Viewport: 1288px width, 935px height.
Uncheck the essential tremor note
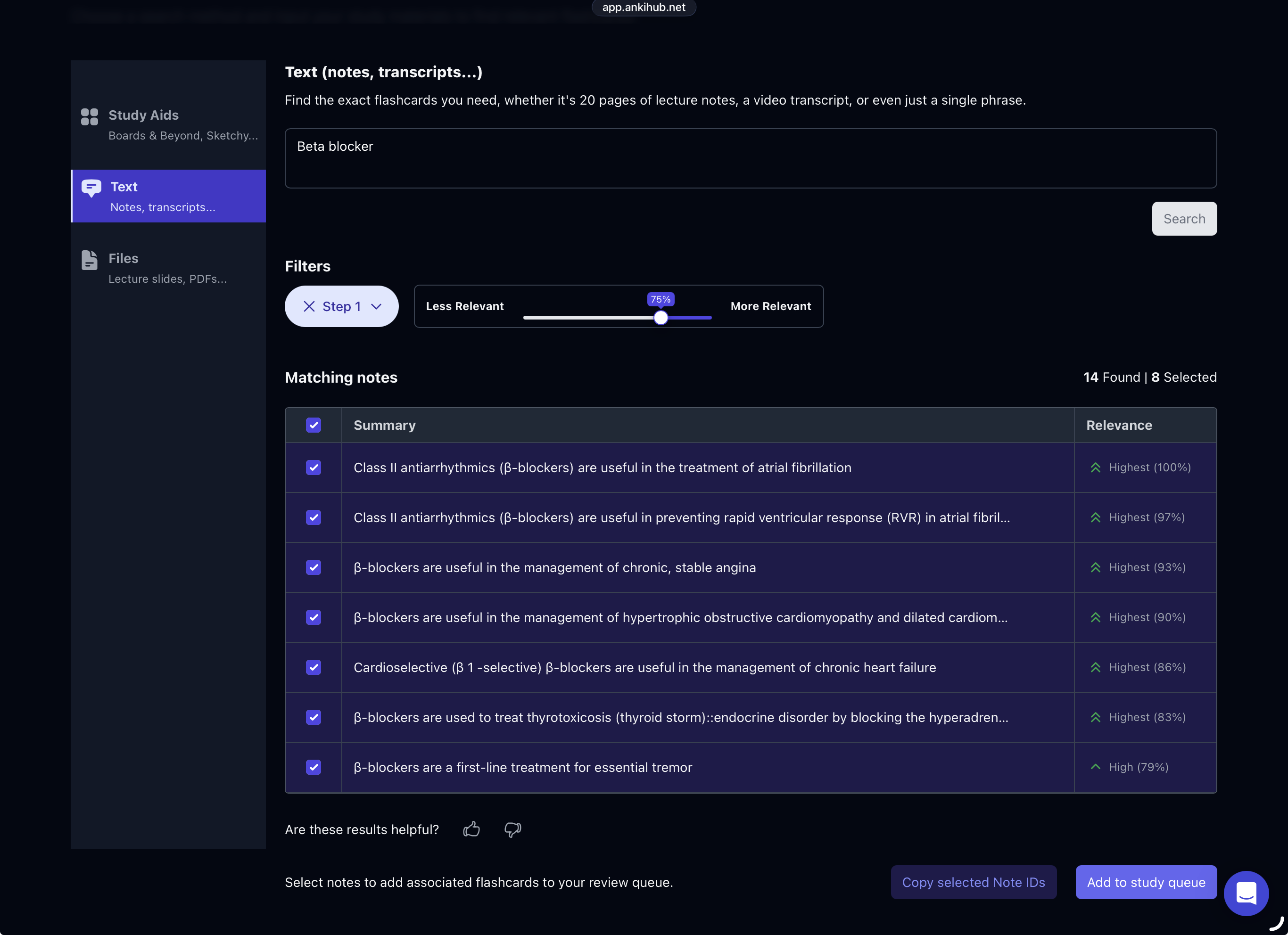(314, 768)
